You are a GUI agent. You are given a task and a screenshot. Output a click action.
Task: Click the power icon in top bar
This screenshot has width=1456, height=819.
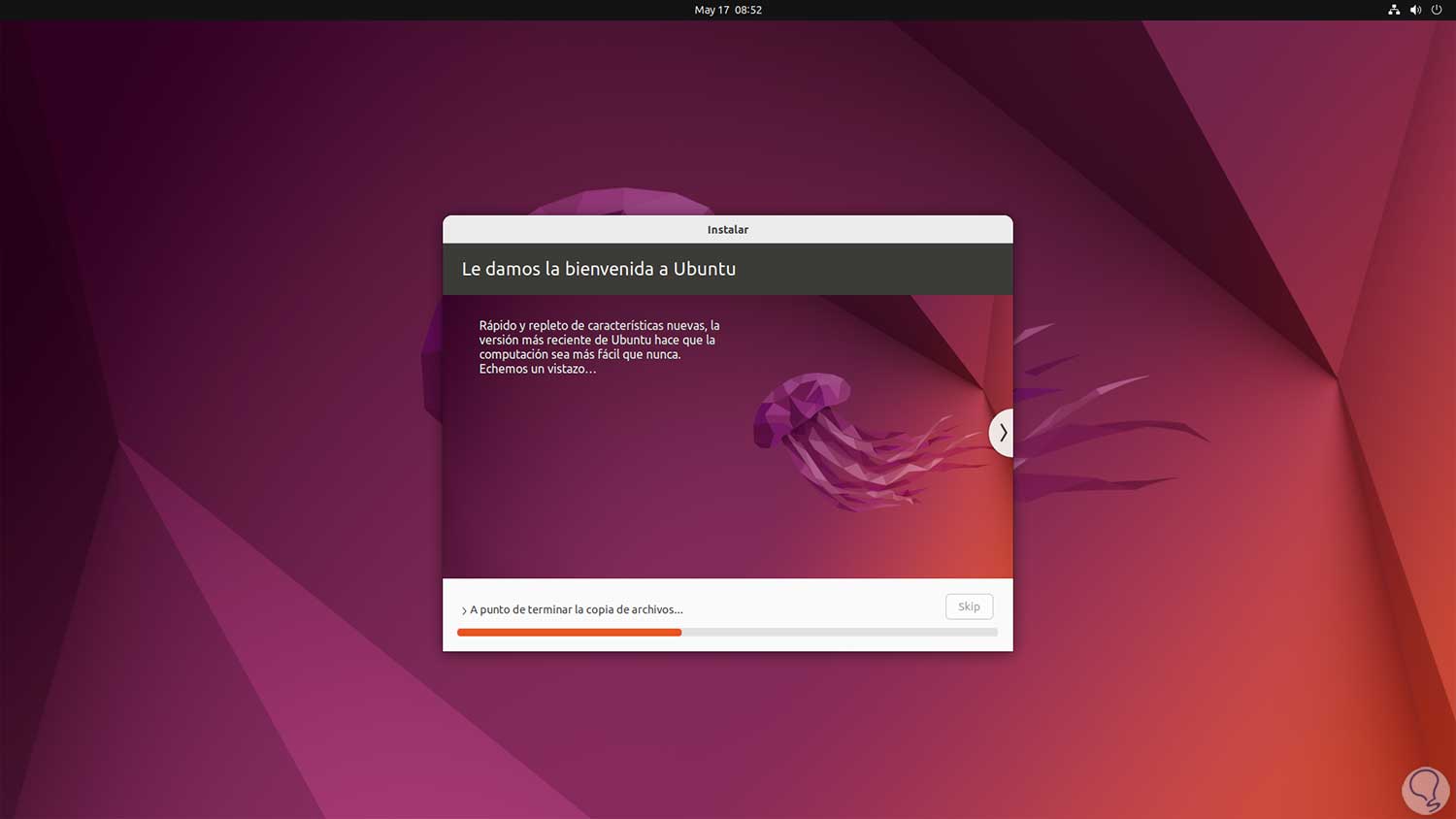click(x=1437, y=10)
